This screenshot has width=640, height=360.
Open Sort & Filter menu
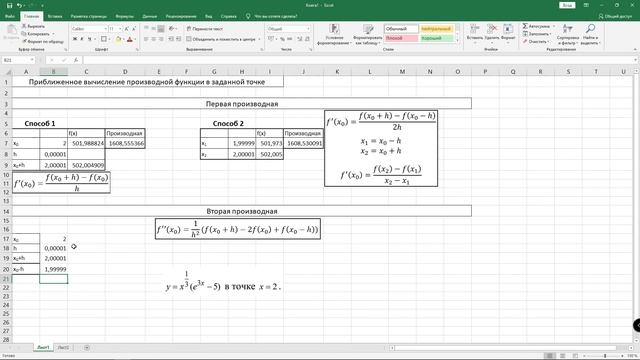point(567,34)
